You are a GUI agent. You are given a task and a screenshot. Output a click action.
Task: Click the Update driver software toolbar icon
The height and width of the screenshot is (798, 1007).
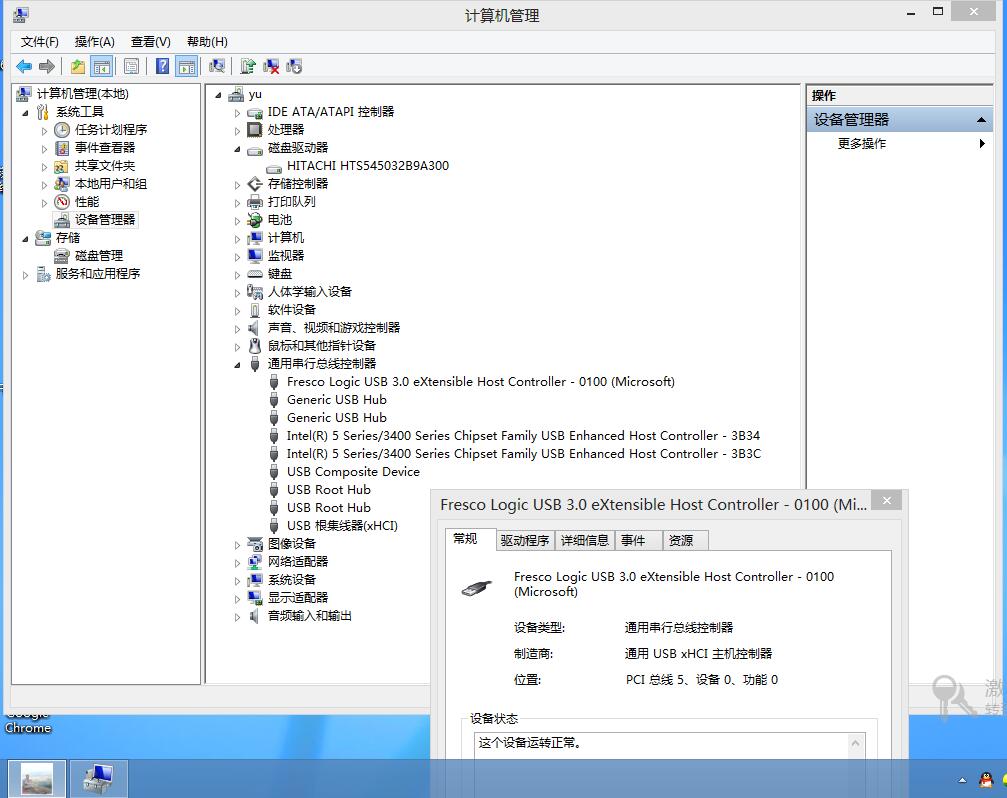coord(247,66)
